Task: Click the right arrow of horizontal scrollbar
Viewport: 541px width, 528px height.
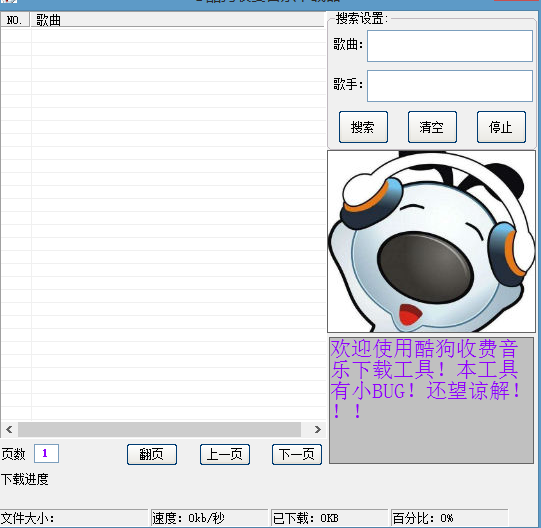Action: coord(317,429)
